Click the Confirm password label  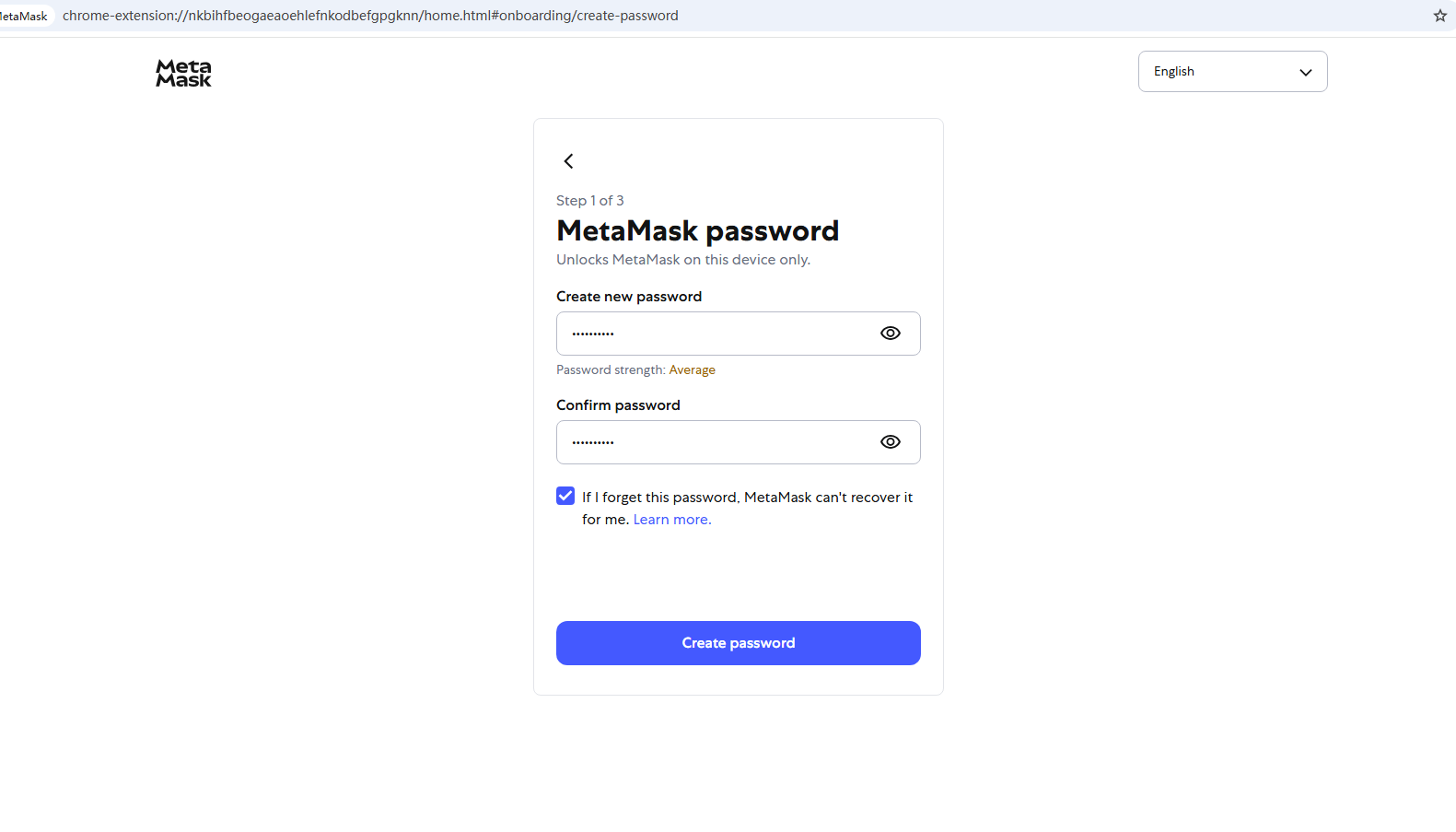click(x=618, y=405)
